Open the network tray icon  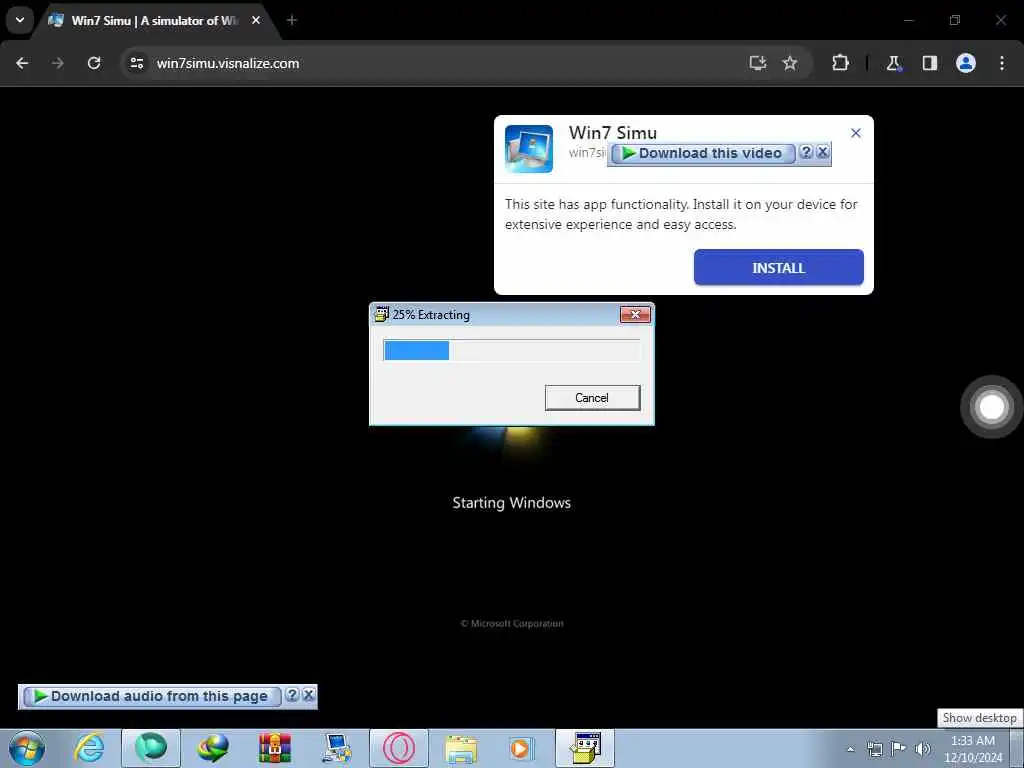click(x=875, y=749)
